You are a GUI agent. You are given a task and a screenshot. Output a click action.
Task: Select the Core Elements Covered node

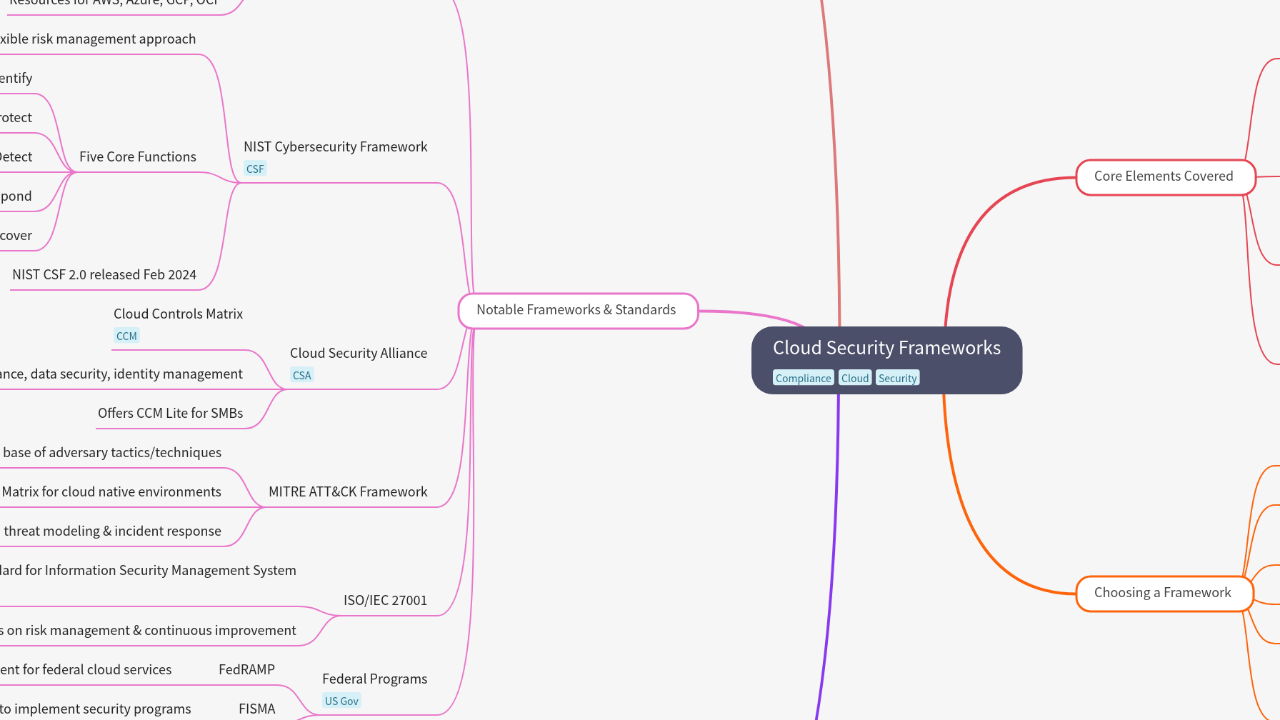click(1164, 176)
